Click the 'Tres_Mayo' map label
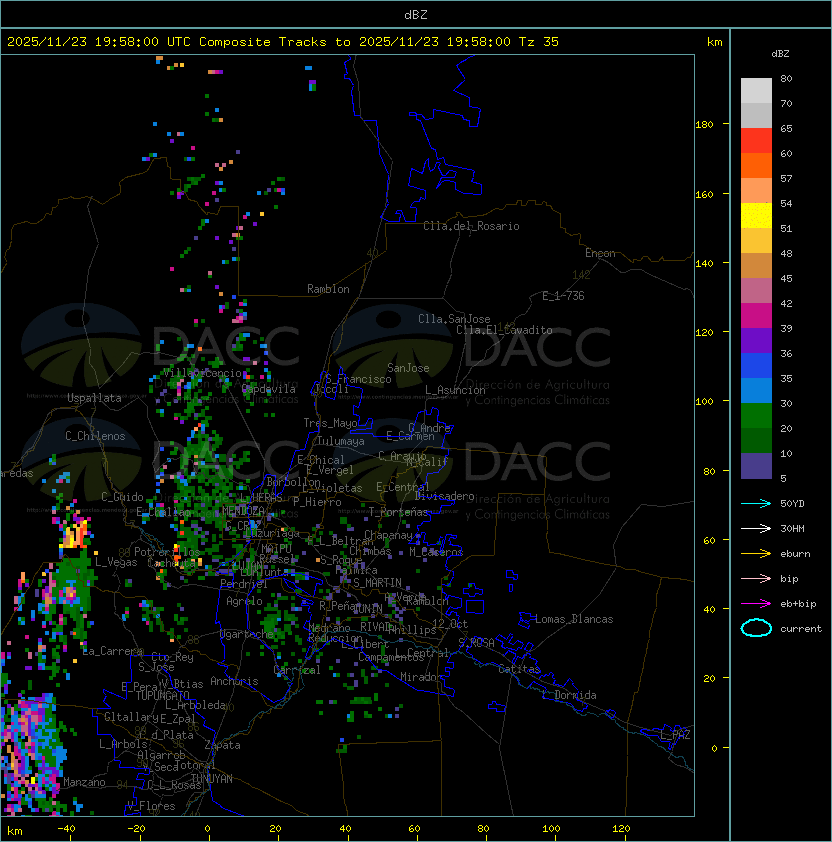832x842 pixels. 330,423
